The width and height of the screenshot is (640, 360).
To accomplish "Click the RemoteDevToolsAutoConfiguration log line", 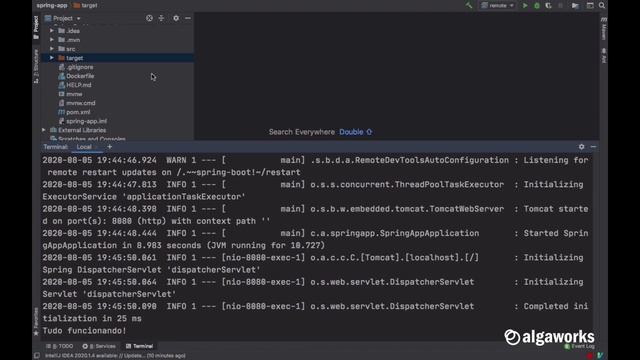I will [315, 166].
